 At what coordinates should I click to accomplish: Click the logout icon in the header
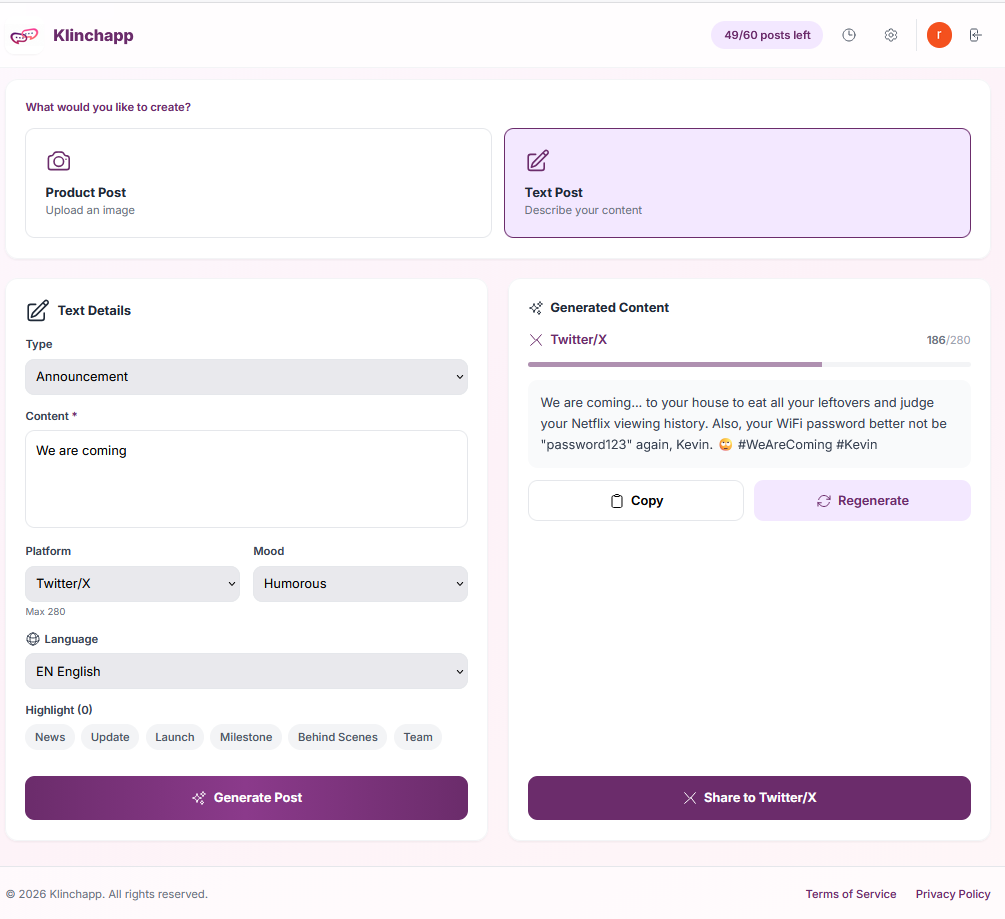[975, 34]
